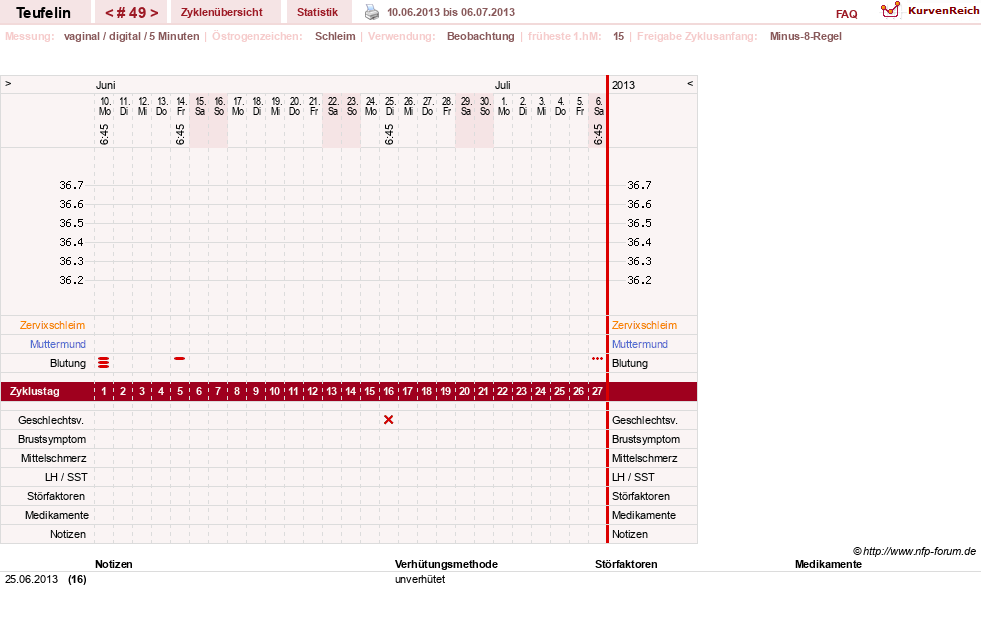Click the 6:45 time on the 10. Mo column

coord(104,134)
